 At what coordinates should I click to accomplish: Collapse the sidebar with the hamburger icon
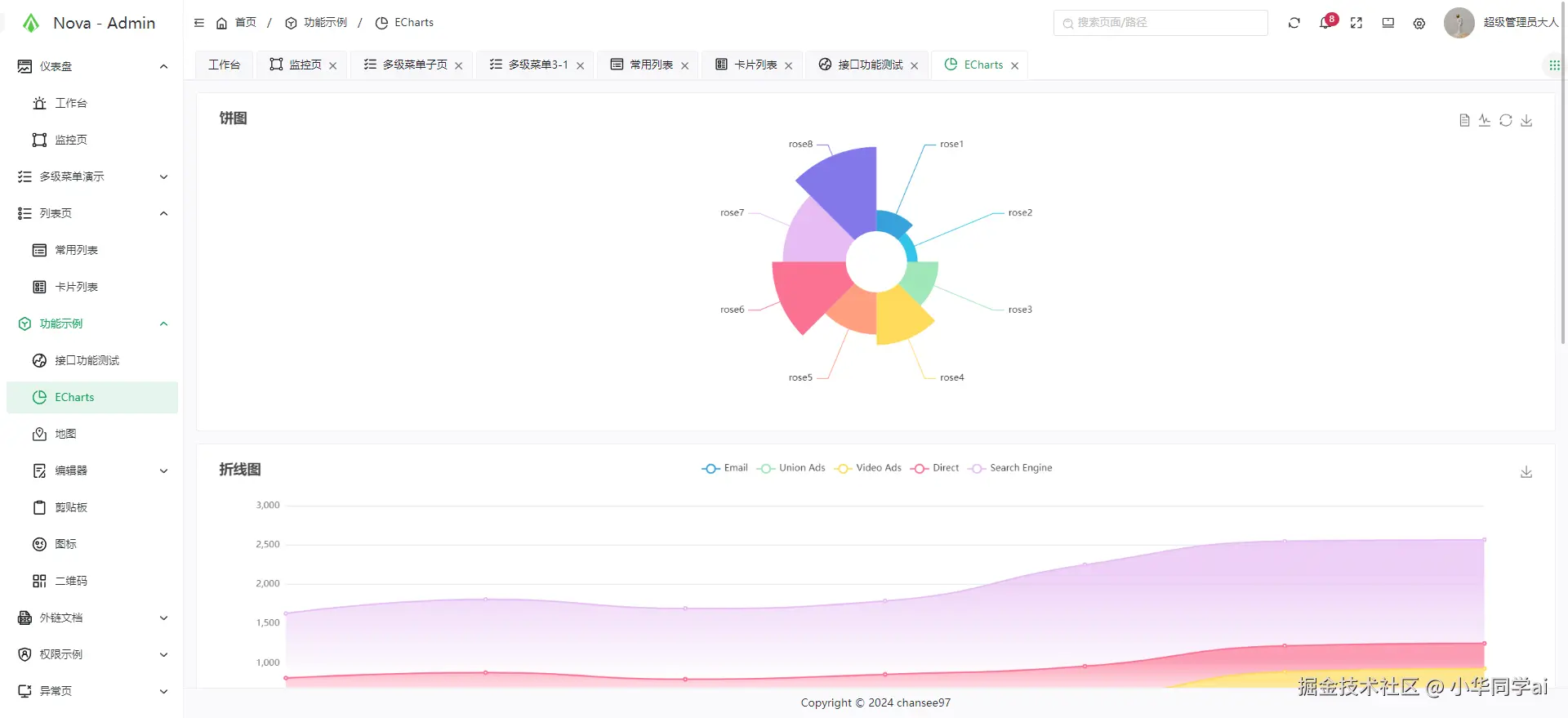tap(198, 23)
